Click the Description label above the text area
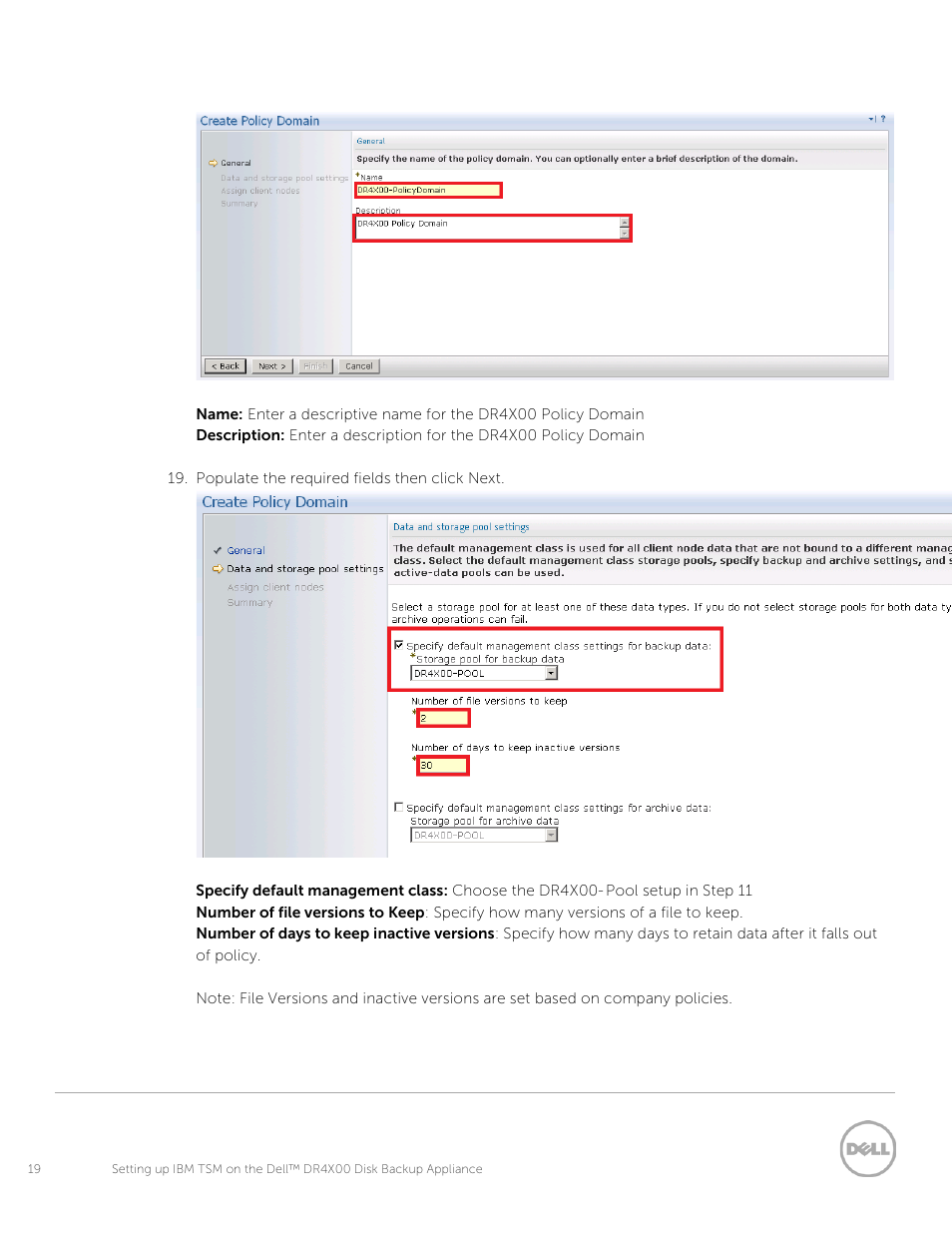Image resolution: width=952 pixels, height=1233 pixels. [378, 211]
